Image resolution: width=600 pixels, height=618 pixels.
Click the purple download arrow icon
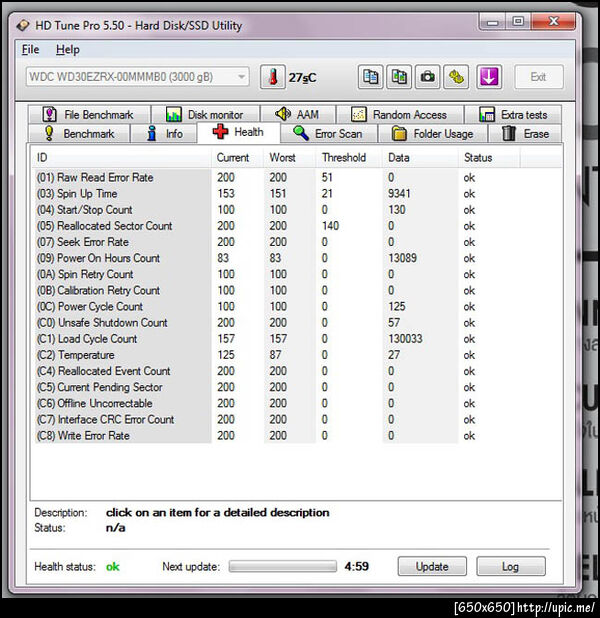coord(489,77)
